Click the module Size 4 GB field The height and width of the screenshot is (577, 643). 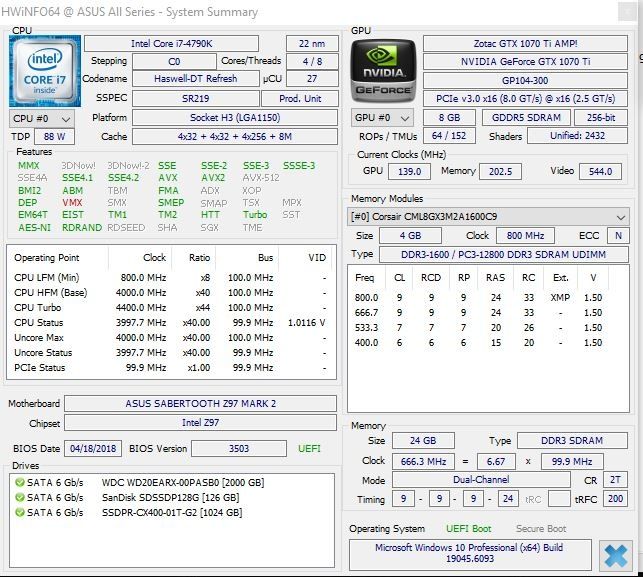(x=410, y=236)
